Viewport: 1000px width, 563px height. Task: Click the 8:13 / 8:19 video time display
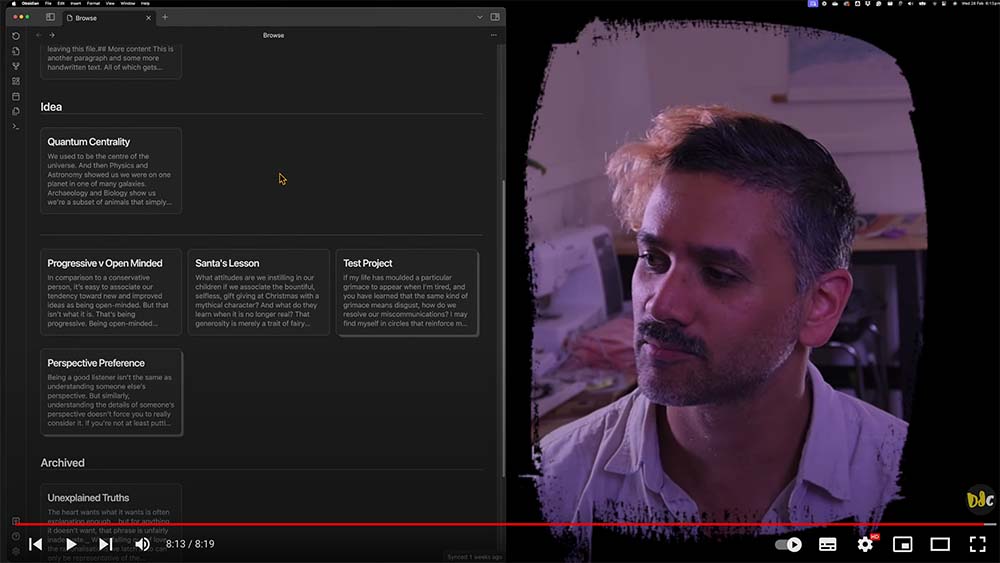tap(190, 544)
